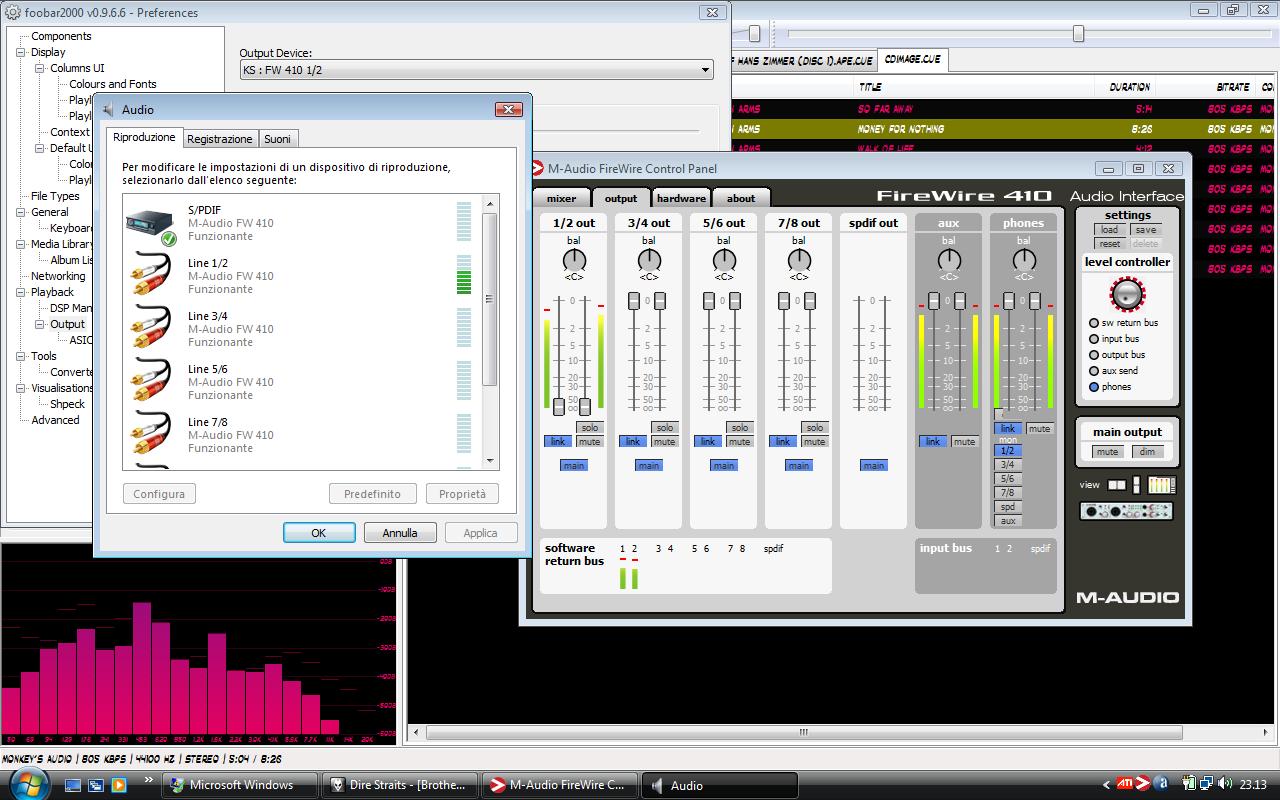This screenshot has width=1280, height=800.
Task: Click the 3/4 out balance knob
Action: 649,260
